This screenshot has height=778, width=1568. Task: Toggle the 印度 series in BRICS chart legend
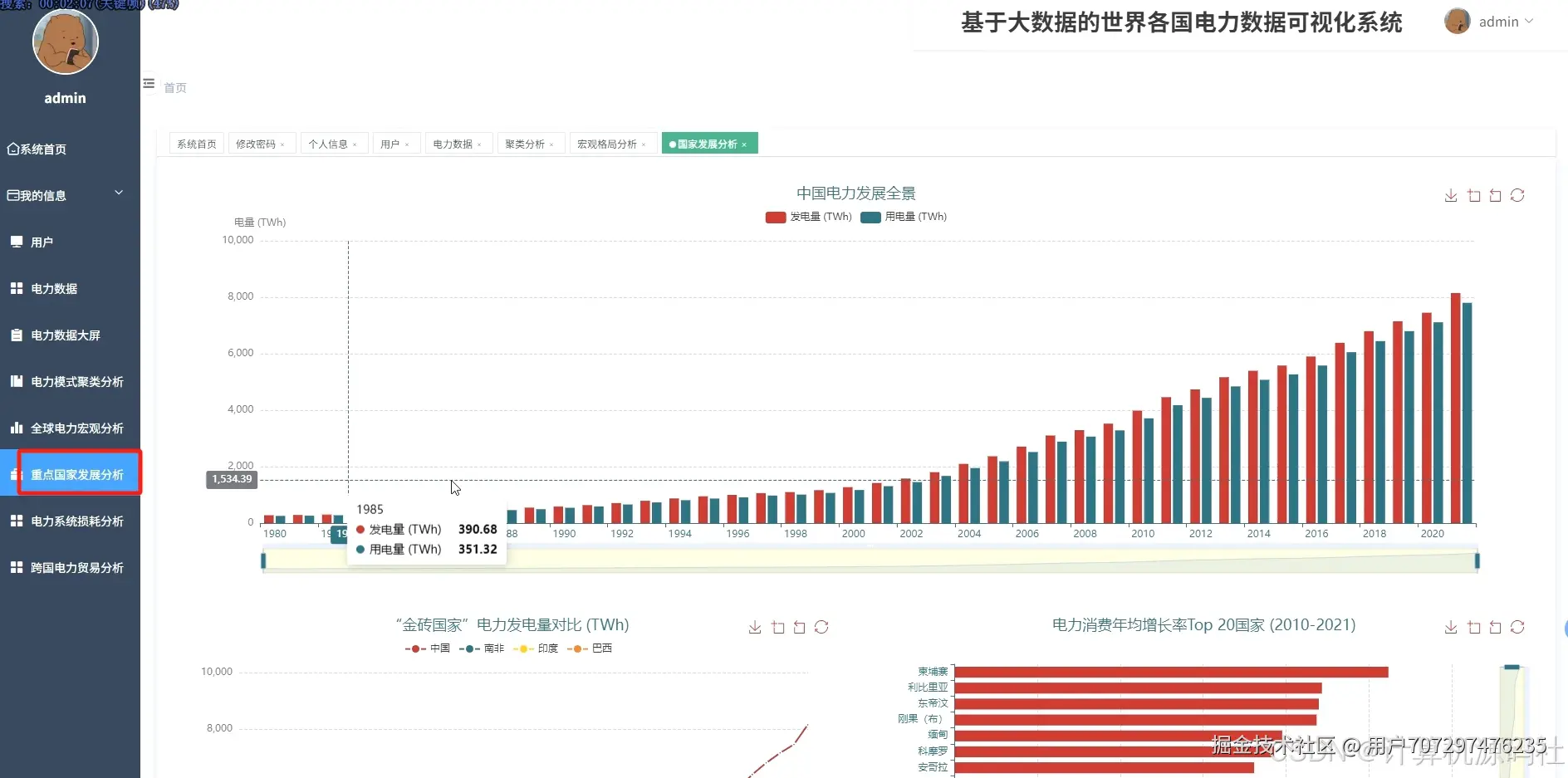click(538, 648)
